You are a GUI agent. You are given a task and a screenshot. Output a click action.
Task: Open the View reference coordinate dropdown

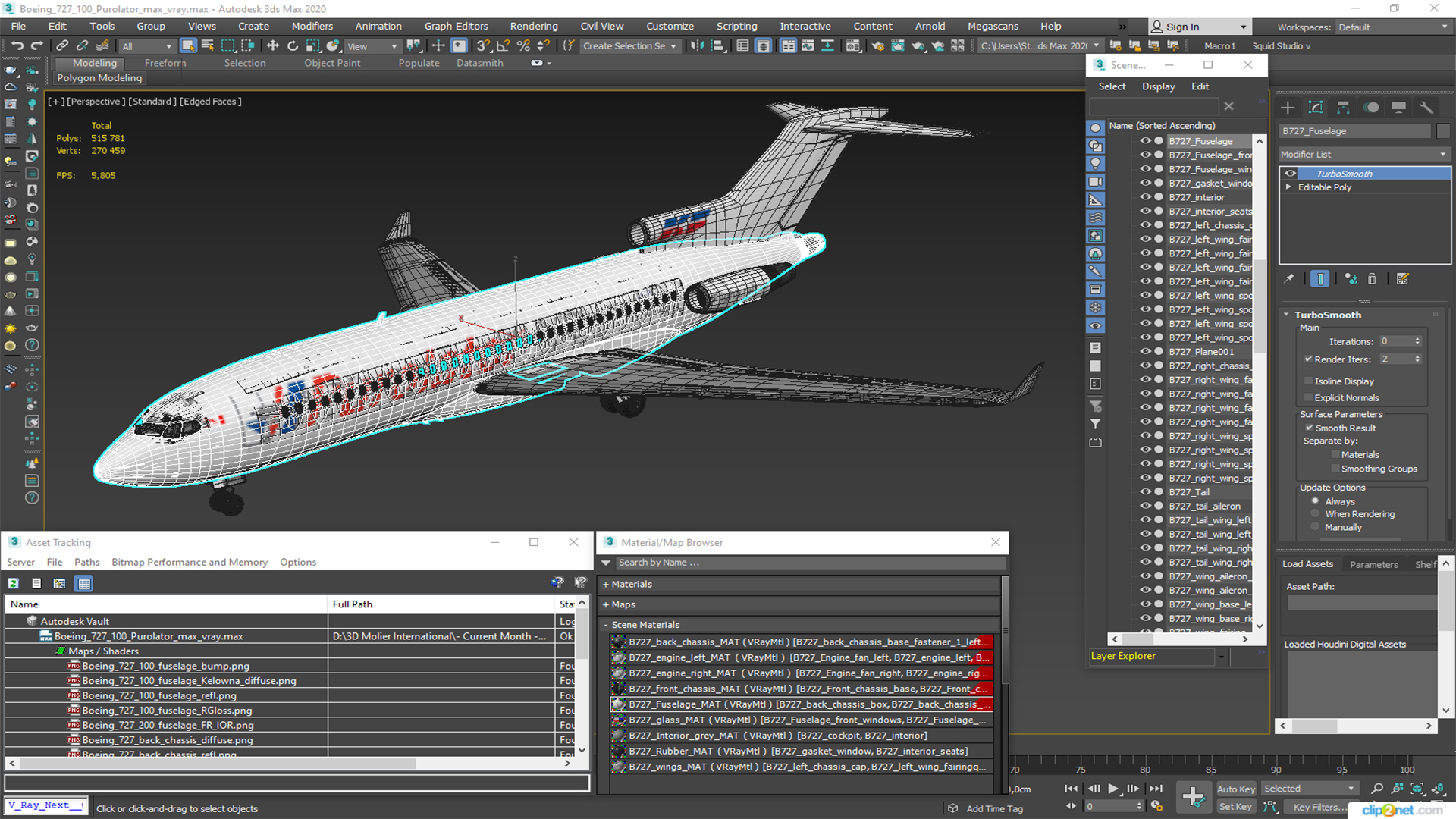pyautogui.click(x=372, y=46)
